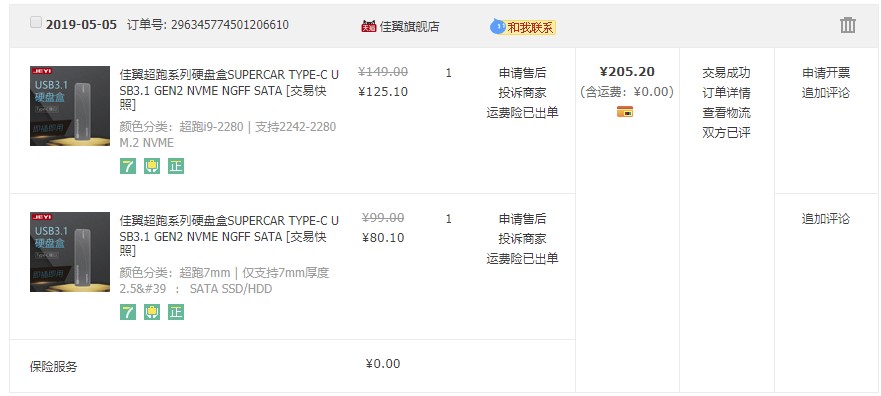Click the 正 genuine badge of first item

[176, 166]
